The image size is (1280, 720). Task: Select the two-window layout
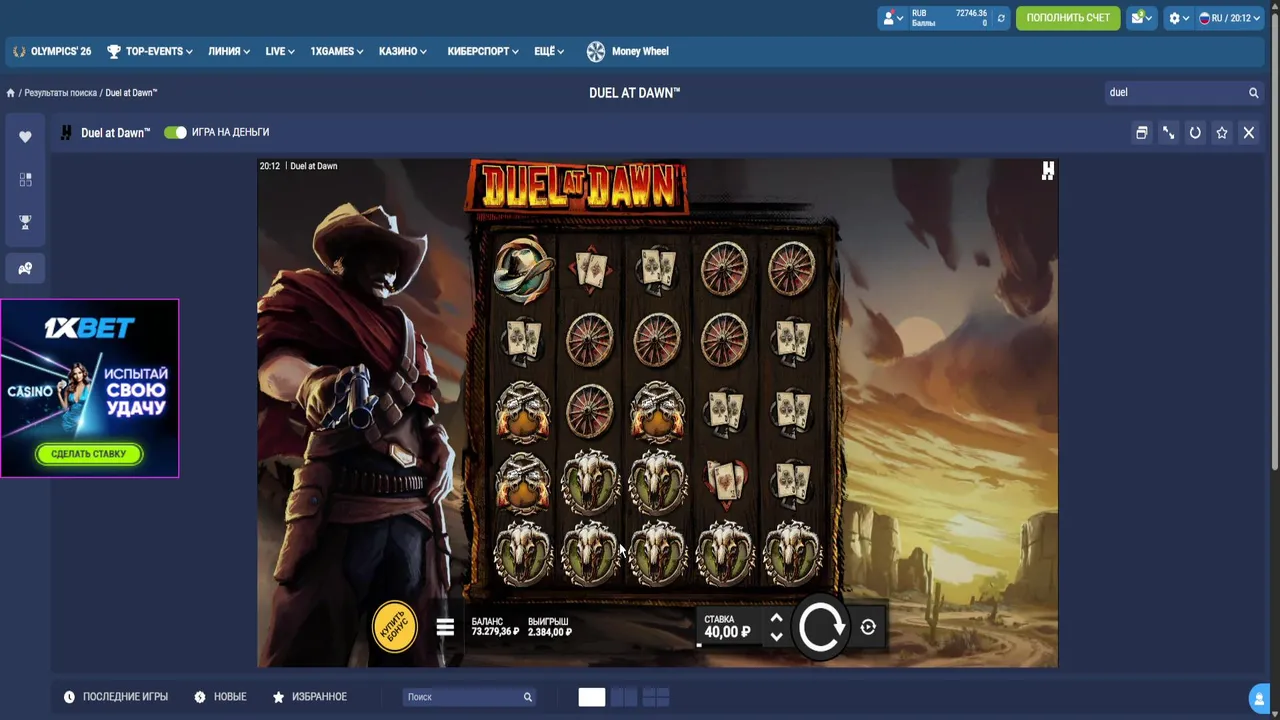click(x=624, y=697)
